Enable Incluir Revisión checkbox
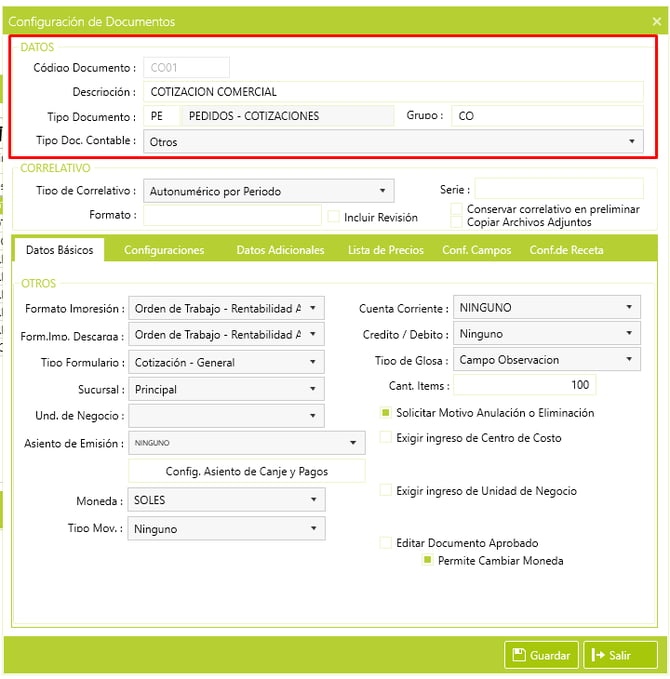 334,216
